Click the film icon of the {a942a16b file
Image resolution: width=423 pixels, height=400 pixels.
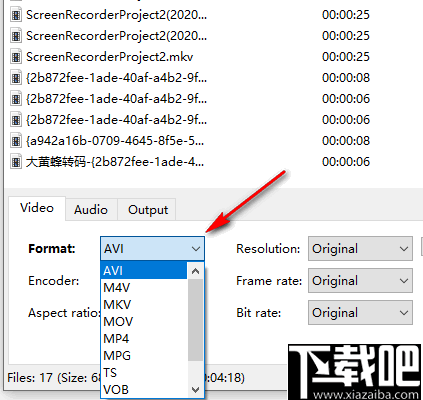[16, 141]
